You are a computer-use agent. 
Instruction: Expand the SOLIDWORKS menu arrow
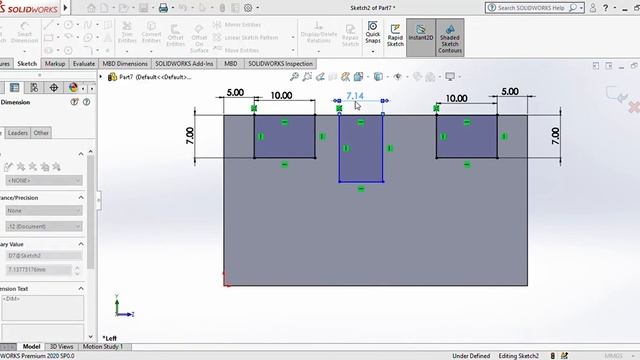[x=65, y=7]
